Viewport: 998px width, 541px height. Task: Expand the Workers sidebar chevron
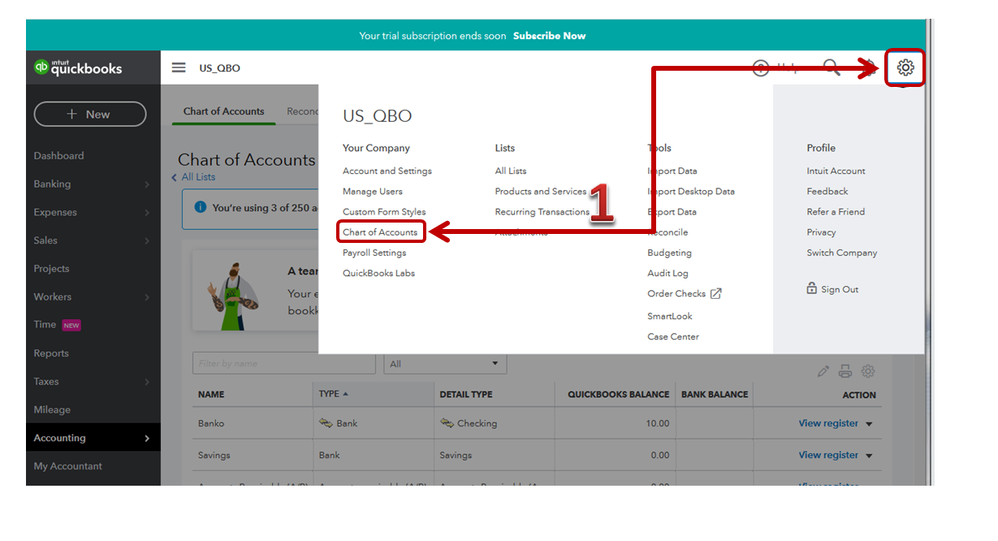click(147, 297)
